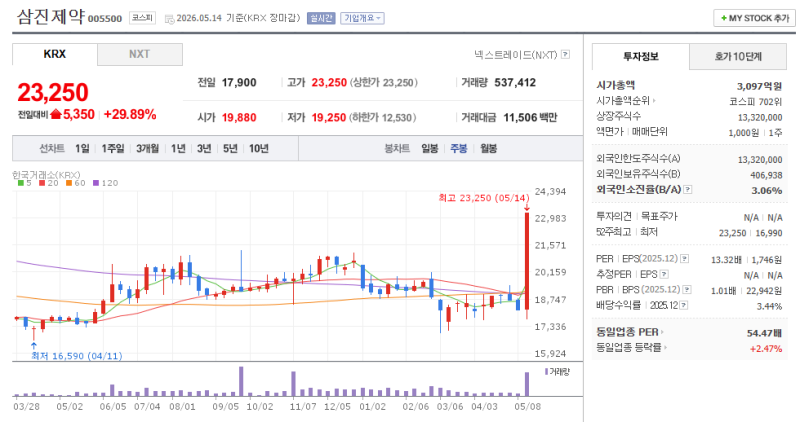Click the red up-arrow price change icon
The image size is (800, 422).
(56, 114)
